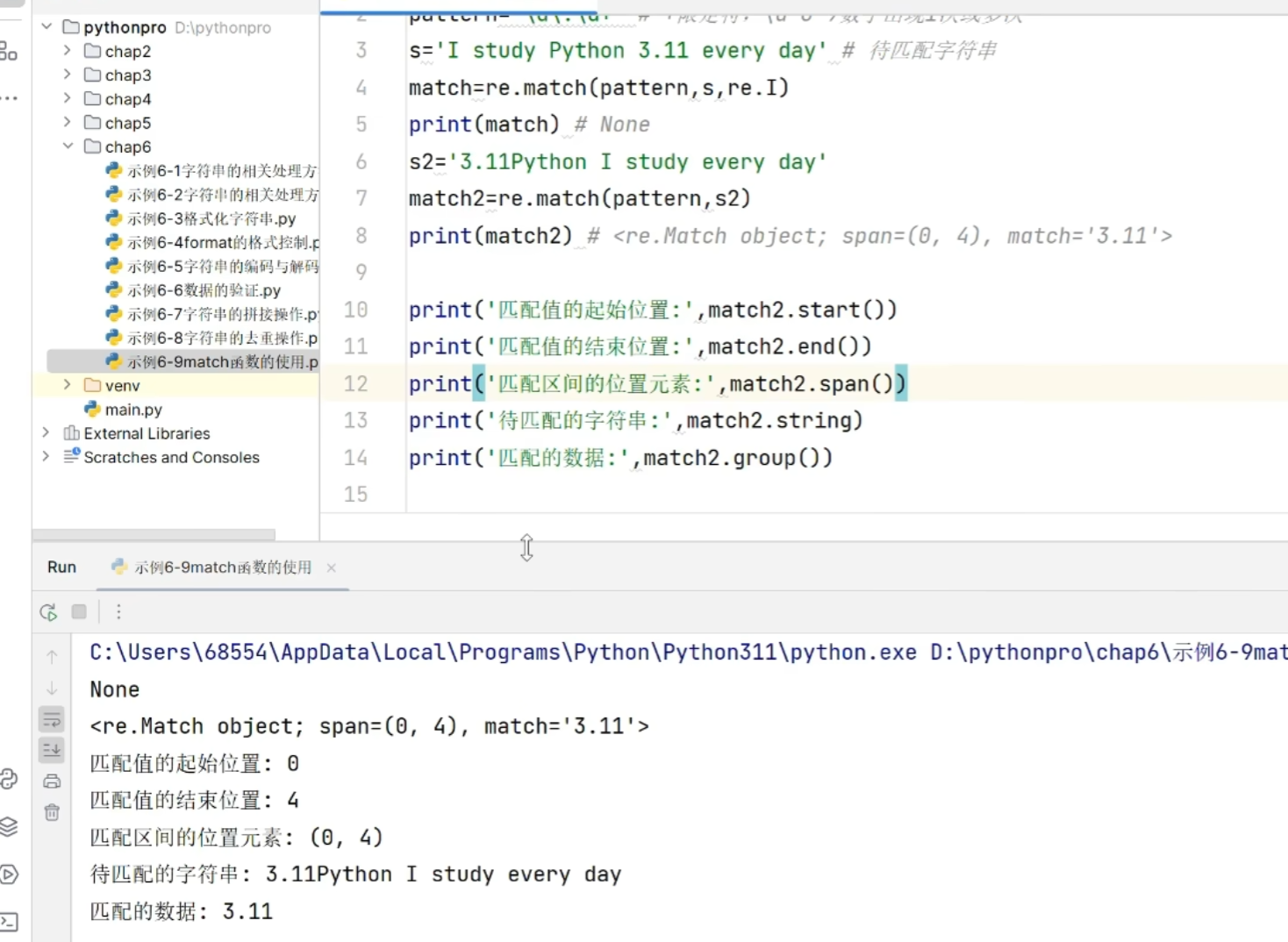This screenshot has height=942, width=1288.
Task: Open Python Packages layers icon
Action: [x=9, y=826]
